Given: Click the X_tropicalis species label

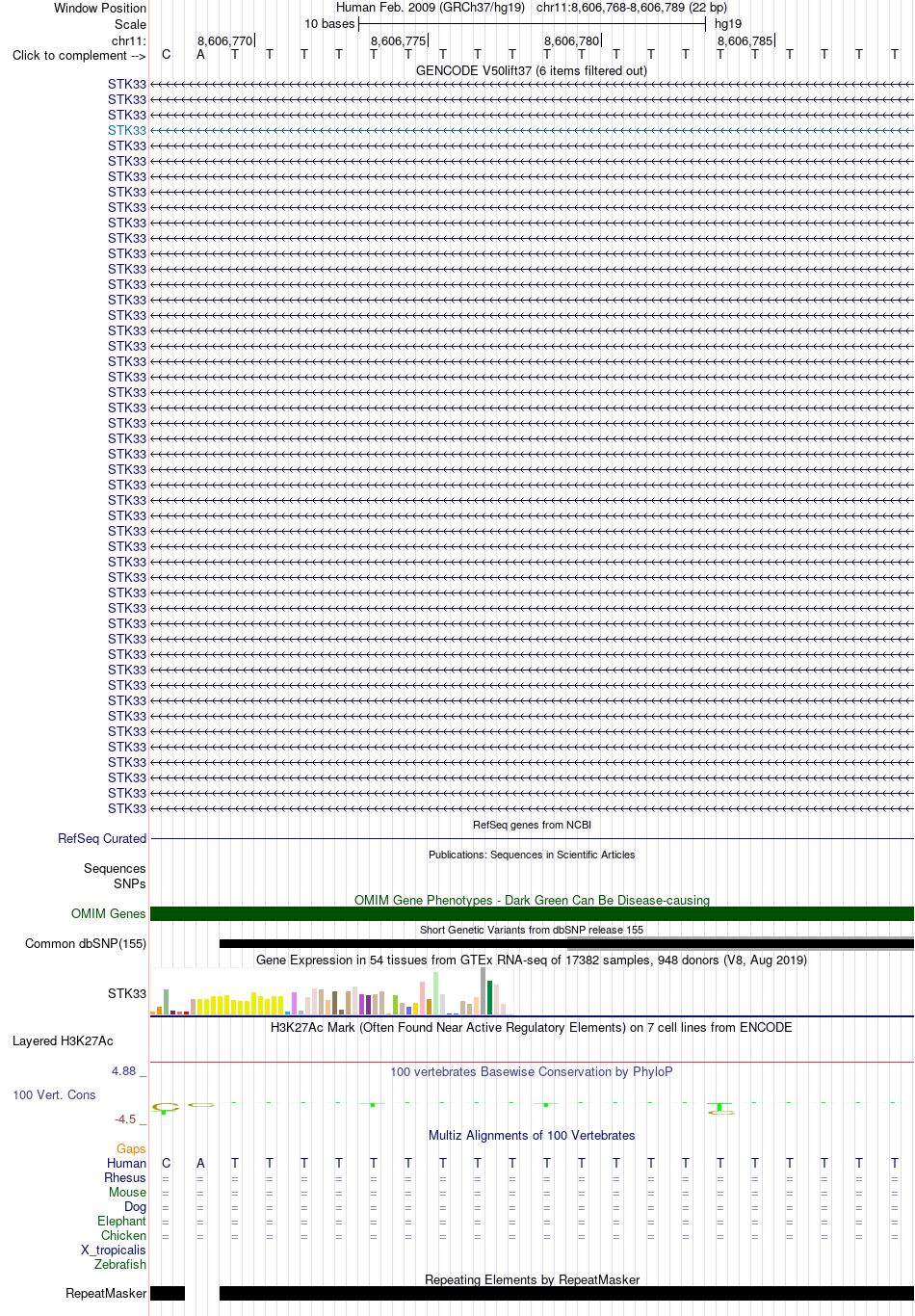Looking at the screenshot, I should (x=114, y=1250).
